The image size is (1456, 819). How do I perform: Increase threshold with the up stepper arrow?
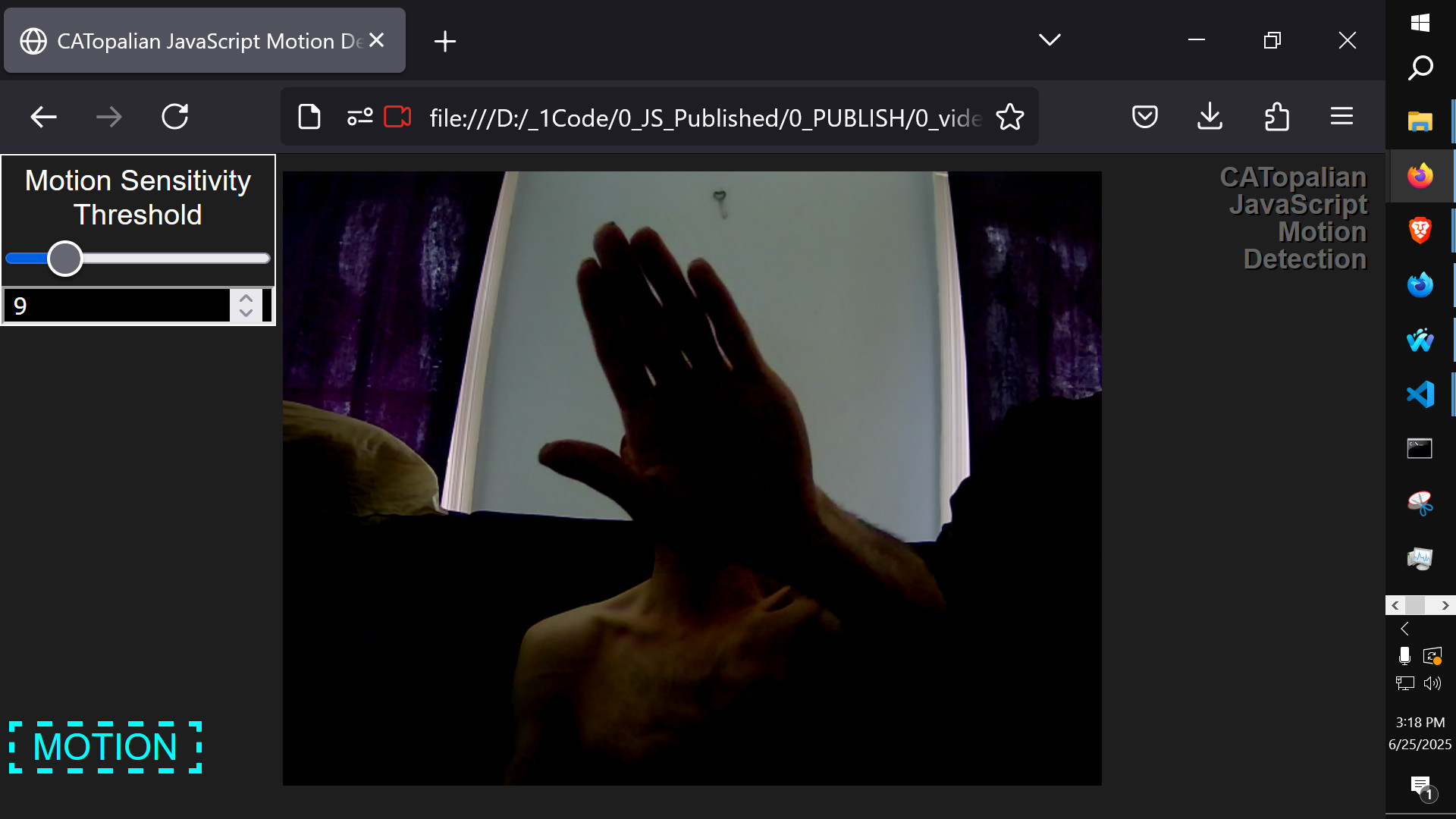tap(246, 298)
